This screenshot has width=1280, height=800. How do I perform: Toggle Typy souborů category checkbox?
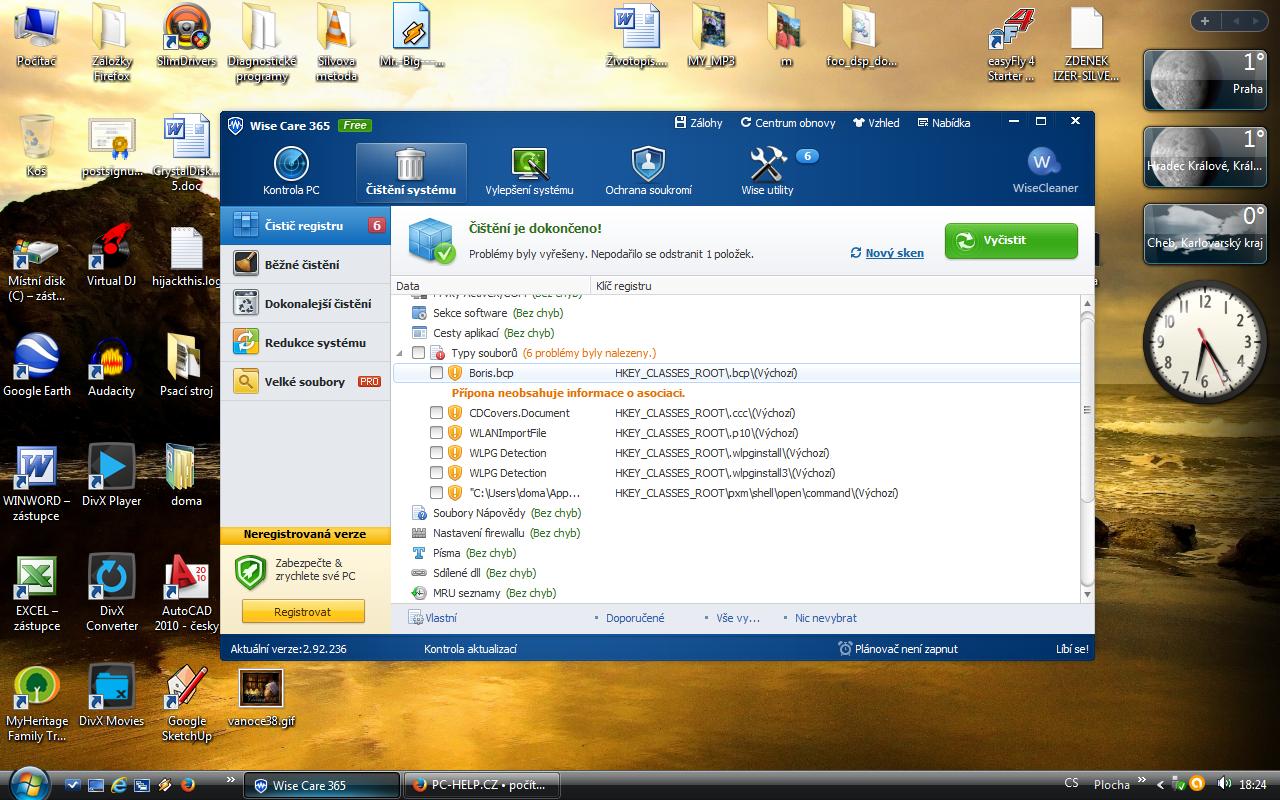[418, 353]
